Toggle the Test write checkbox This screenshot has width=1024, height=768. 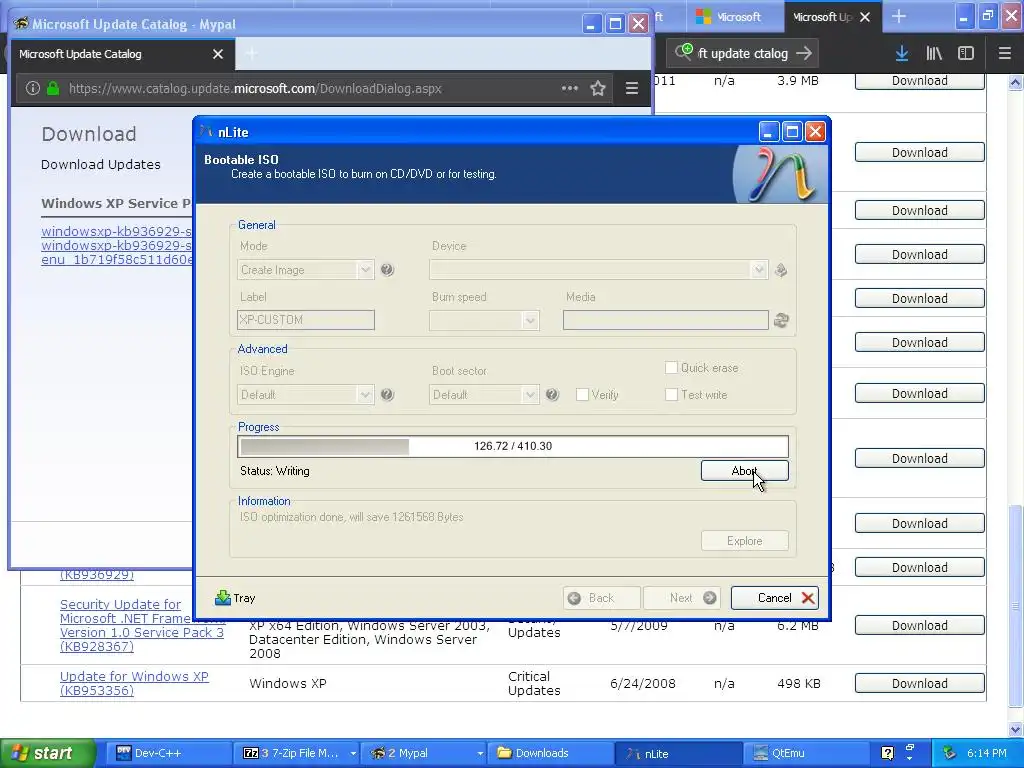pos(671,394)
